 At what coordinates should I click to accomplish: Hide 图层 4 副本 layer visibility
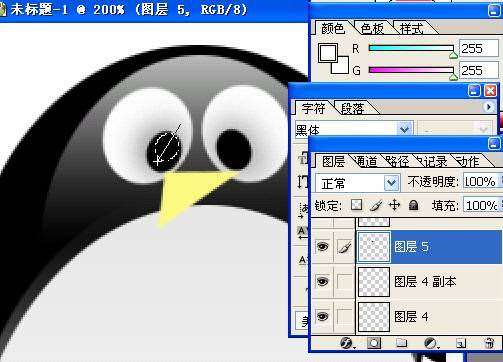coord(322,282)
